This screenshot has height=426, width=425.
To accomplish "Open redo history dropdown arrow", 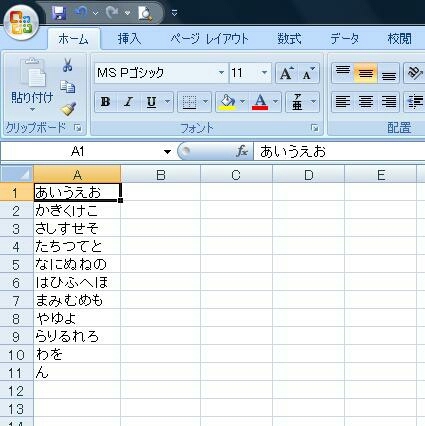I will [x=127, y=13].
